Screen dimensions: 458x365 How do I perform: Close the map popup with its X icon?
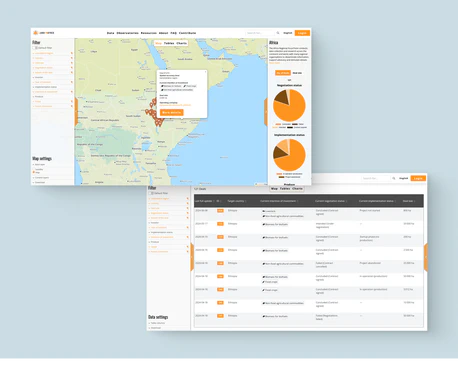tap(205, 72)
